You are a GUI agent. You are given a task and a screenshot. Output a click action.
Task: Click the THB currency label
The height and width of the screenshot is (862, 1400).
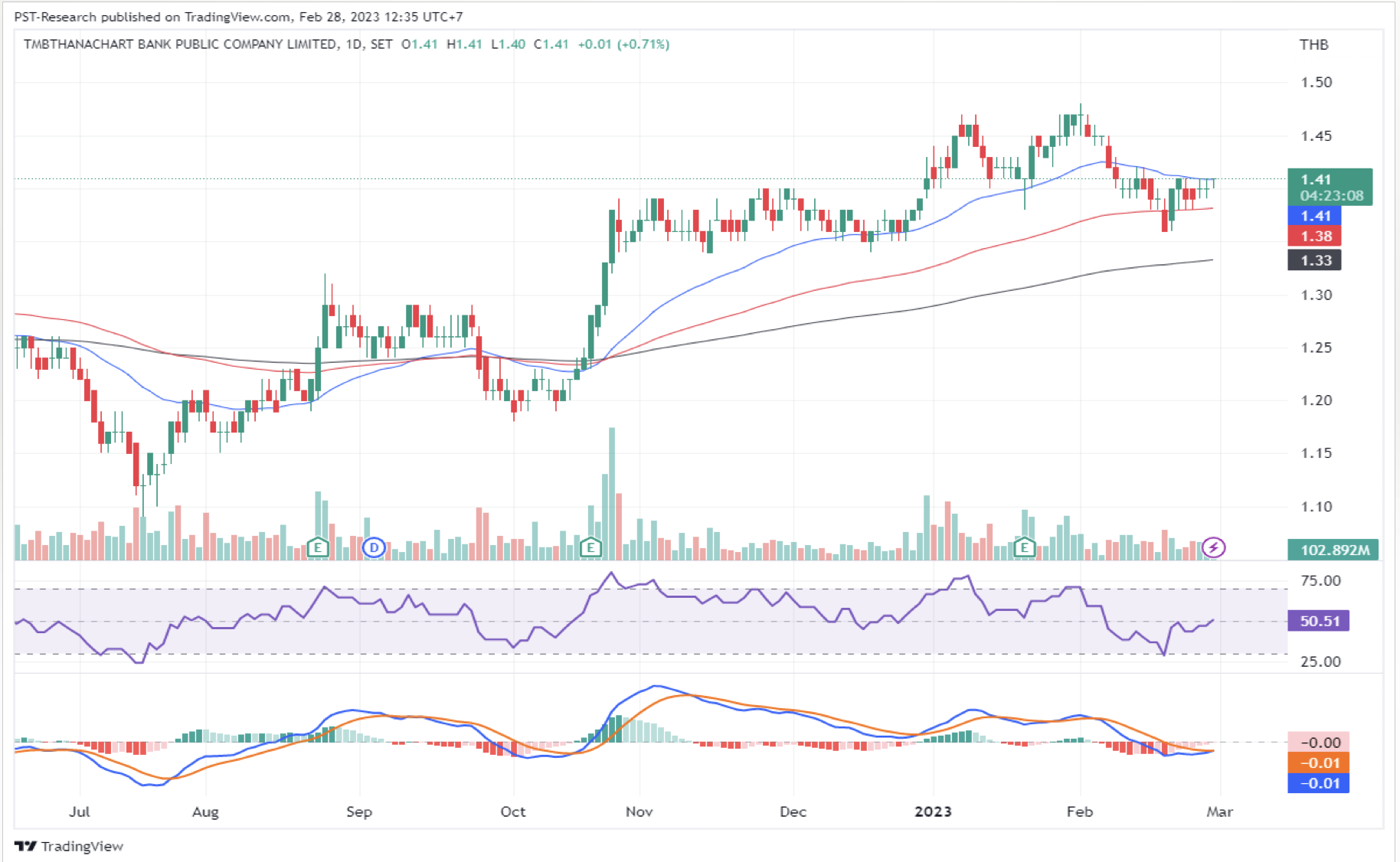[1314, 44]
